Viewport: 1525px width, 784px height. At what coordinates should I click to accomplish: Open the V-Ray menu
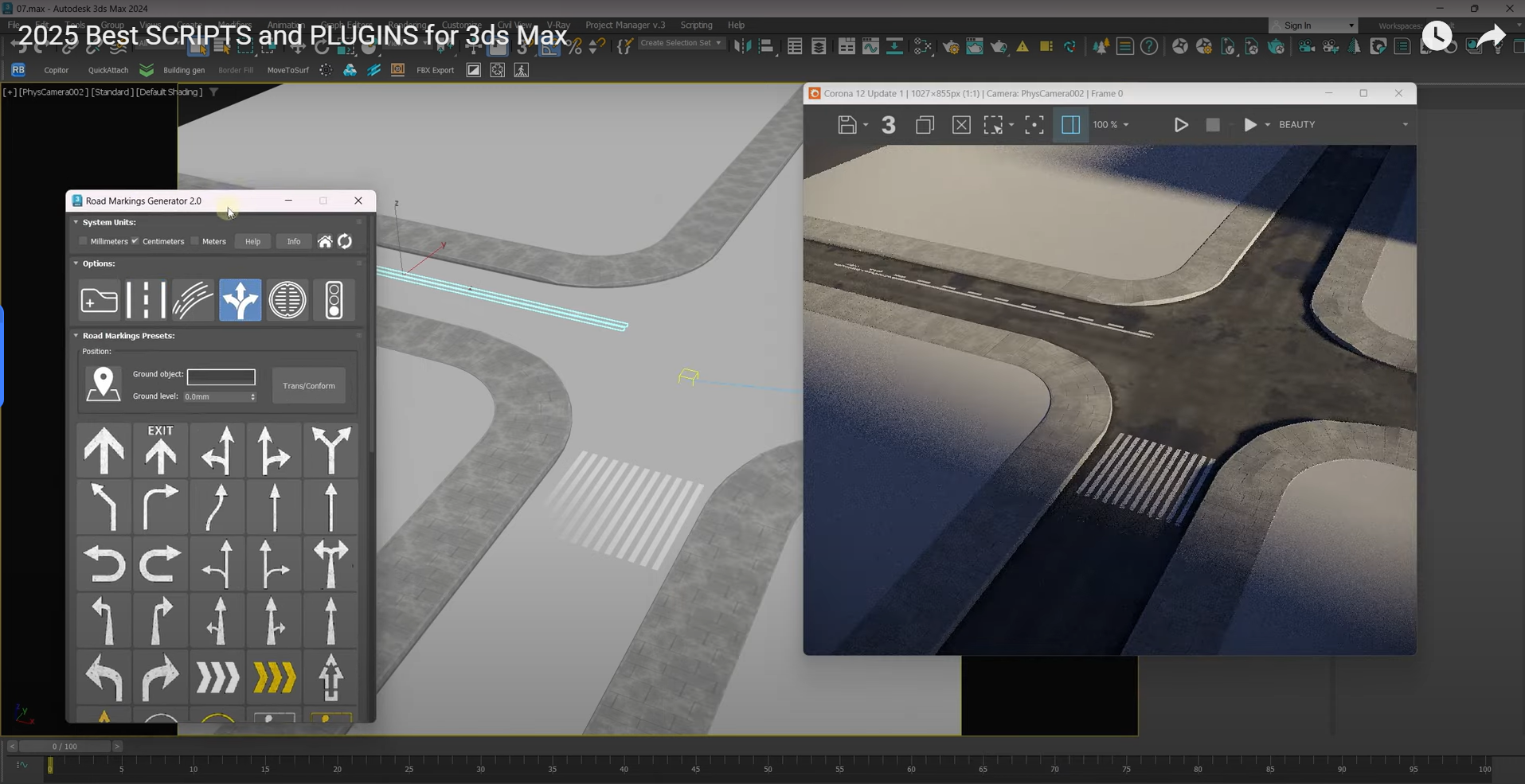pyautogui.click(x=557, y=25)
